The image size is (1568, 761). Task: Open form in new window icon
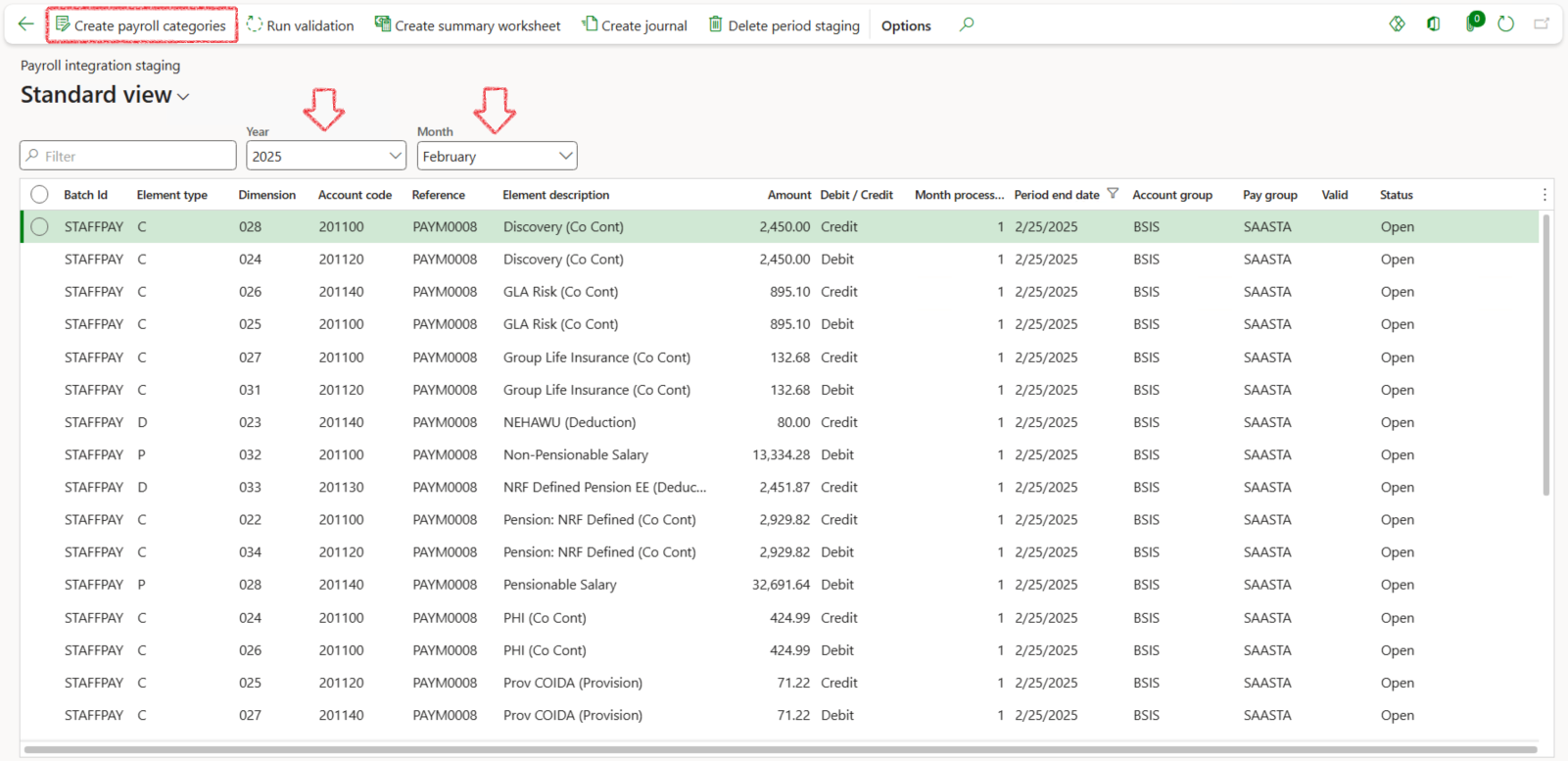pos(1542,24)
